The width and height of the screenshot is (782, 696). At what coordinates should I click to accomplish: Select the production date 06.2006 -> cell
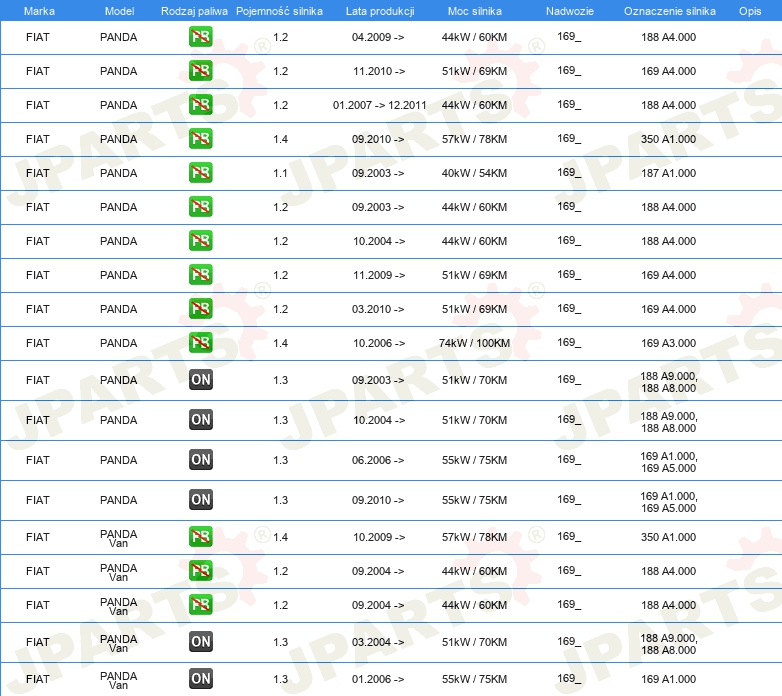[378, 460]
